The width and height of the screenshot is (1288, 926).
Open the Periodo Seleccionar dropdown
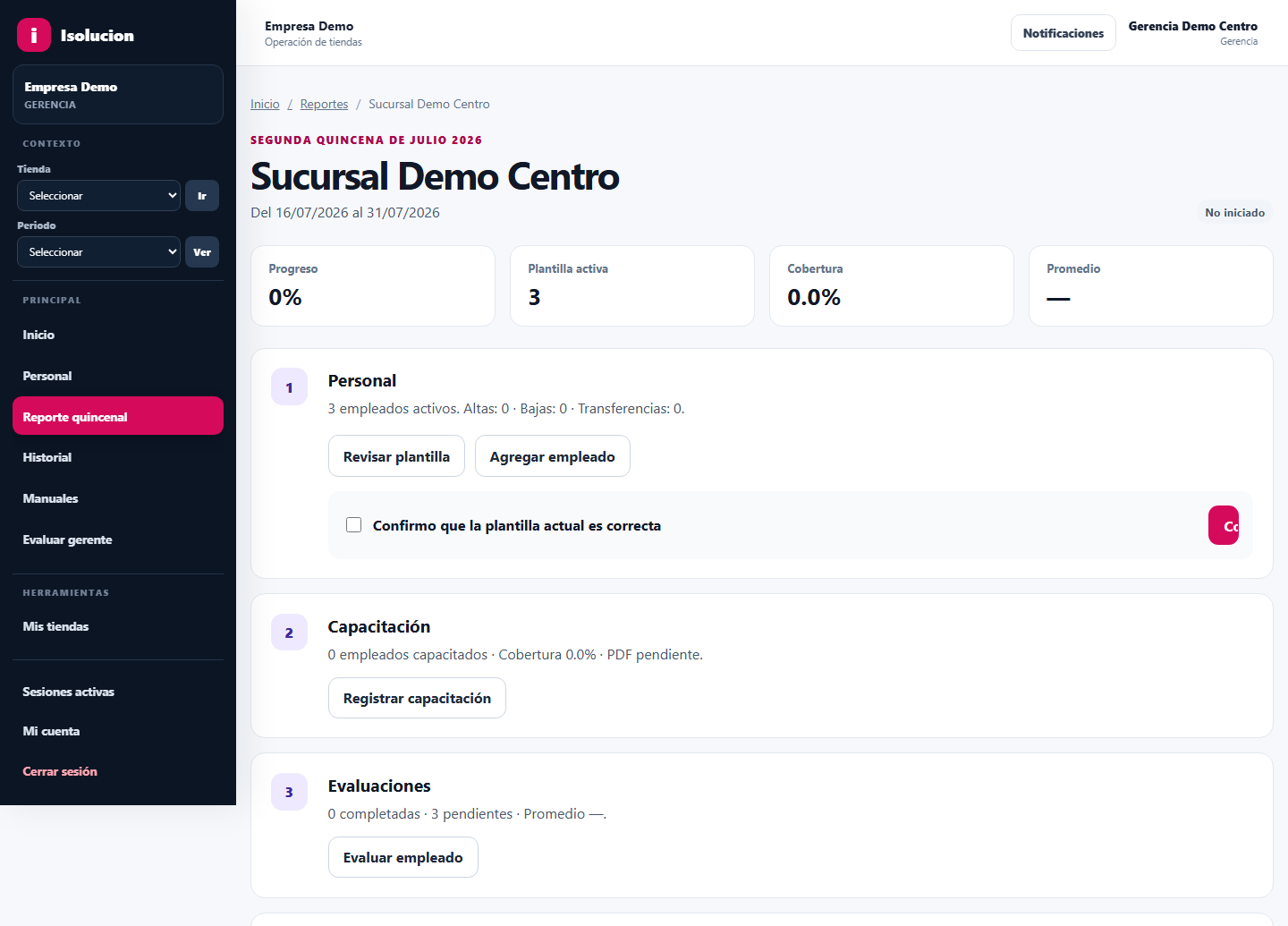(x=98, y=251)
